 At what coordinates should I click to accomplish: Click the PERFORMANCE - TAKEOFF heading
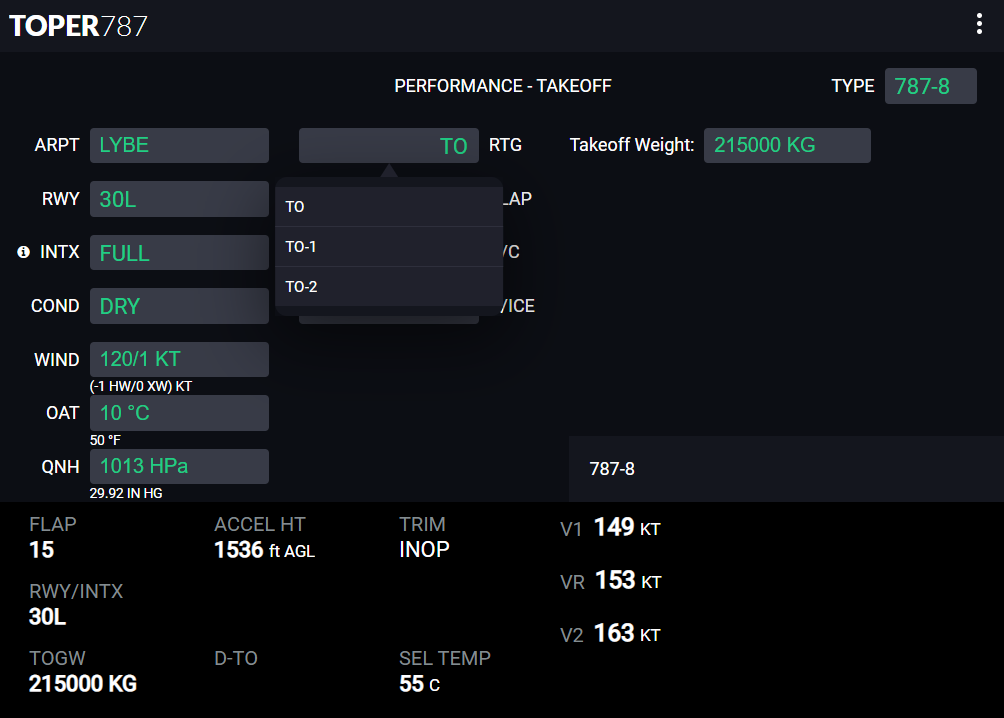(x=503, y=86)
